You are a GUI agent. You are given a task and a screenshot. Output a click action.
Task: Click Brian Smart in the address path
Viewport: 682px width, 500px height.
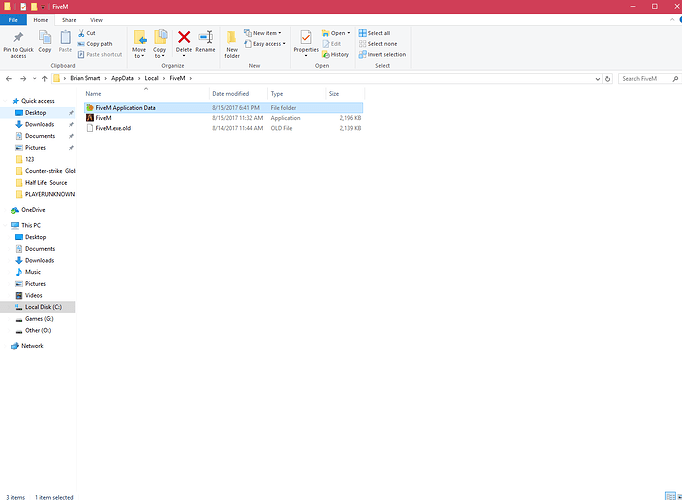coord(85,78)
